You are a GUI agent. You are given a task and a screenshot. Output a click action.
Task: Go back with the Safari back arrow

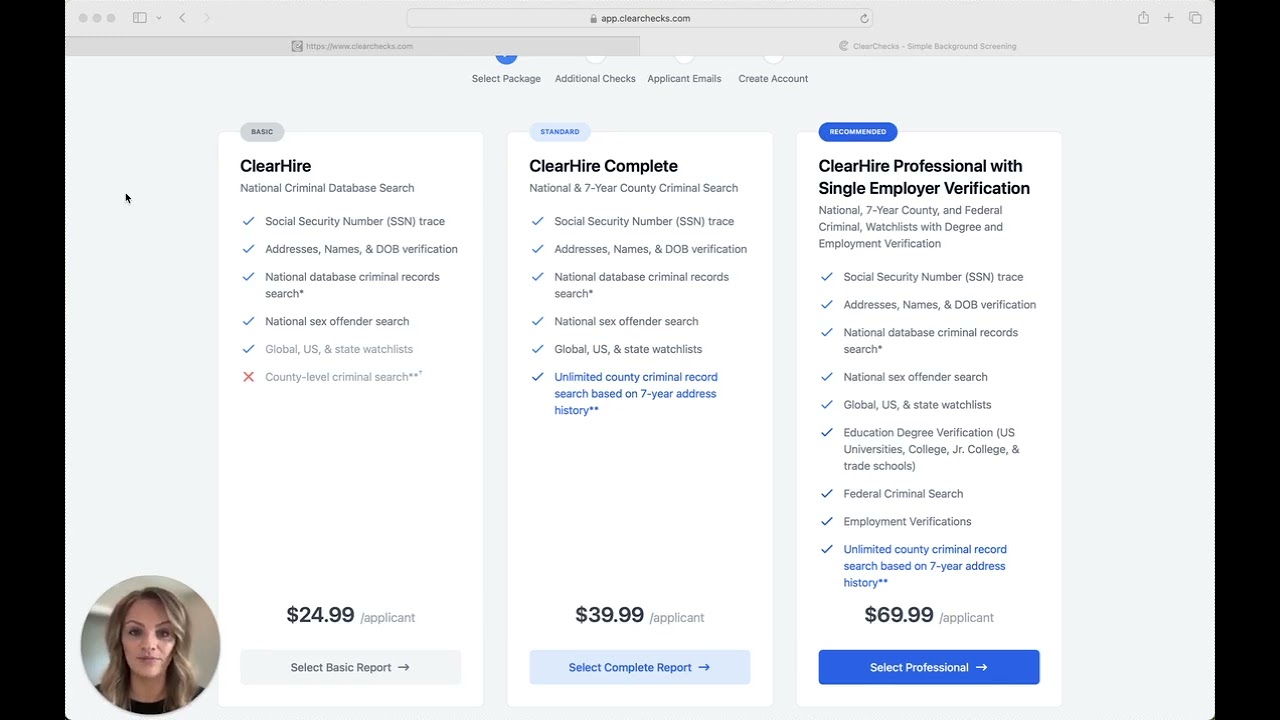click(x=182, y=18)
